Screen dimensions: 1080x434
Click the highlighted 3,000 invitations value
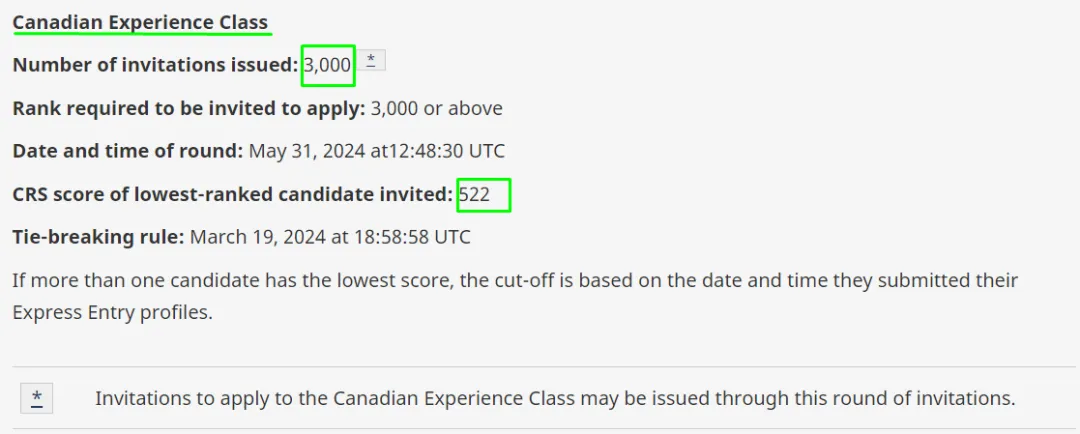click(328, 65)
